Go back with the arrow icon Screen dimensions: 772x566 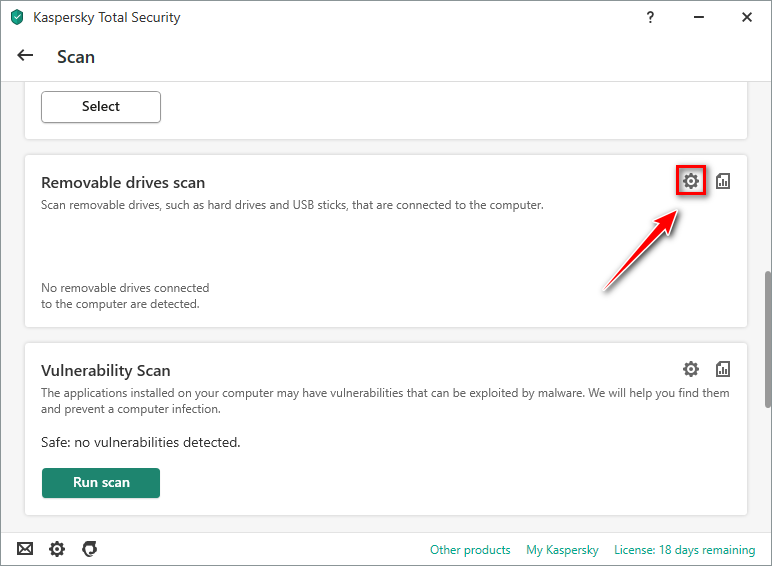tap(25, 56)
